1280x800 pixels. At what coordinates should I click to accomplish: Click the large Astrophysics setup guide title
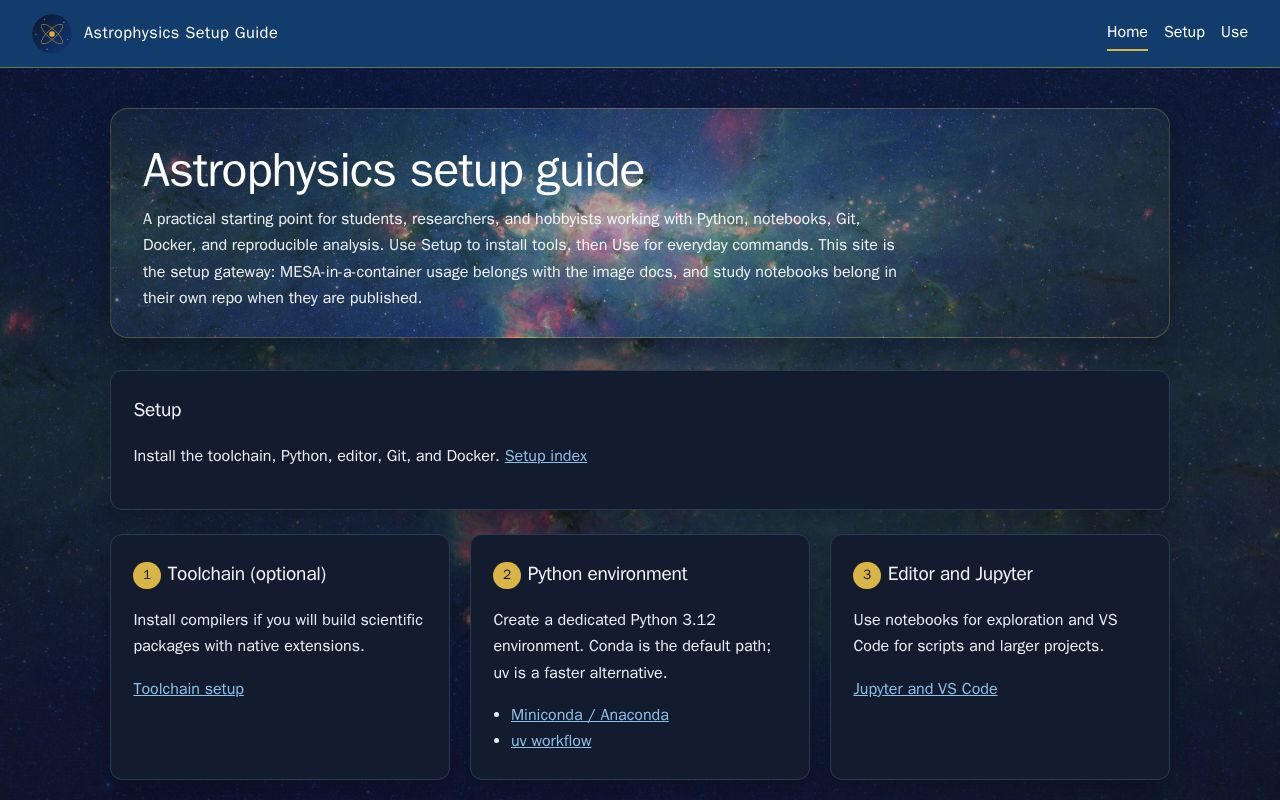393,170
